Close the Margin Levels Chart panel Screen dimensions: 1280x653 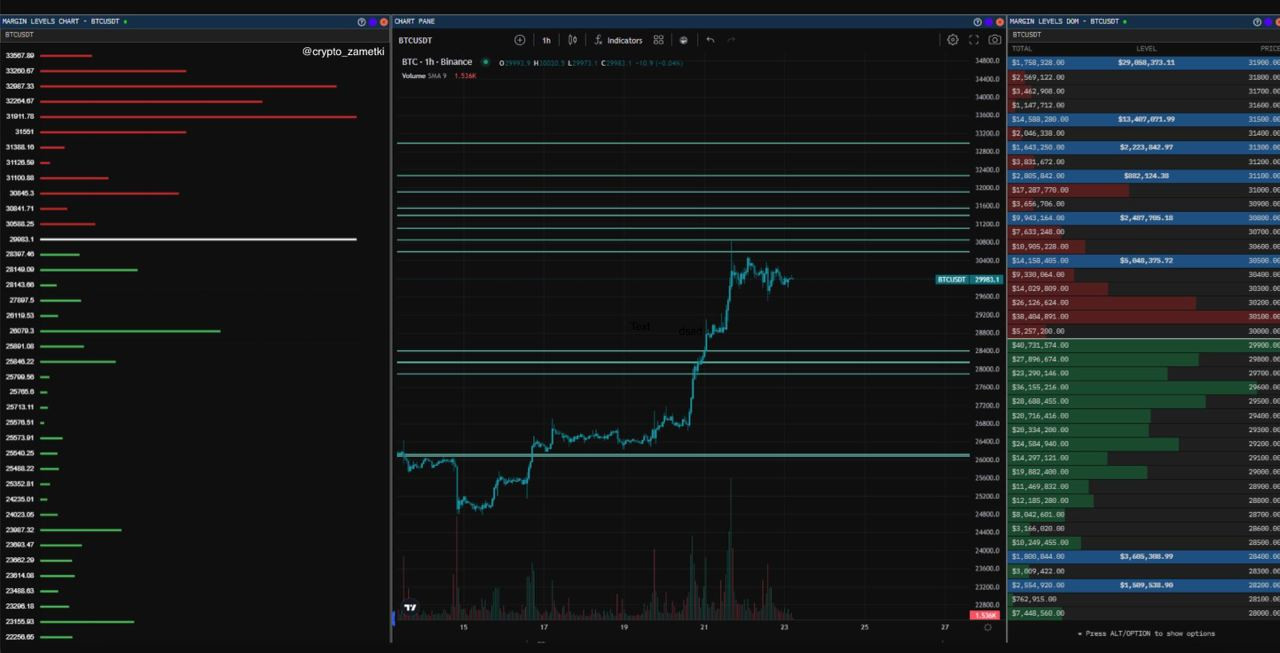384,21
